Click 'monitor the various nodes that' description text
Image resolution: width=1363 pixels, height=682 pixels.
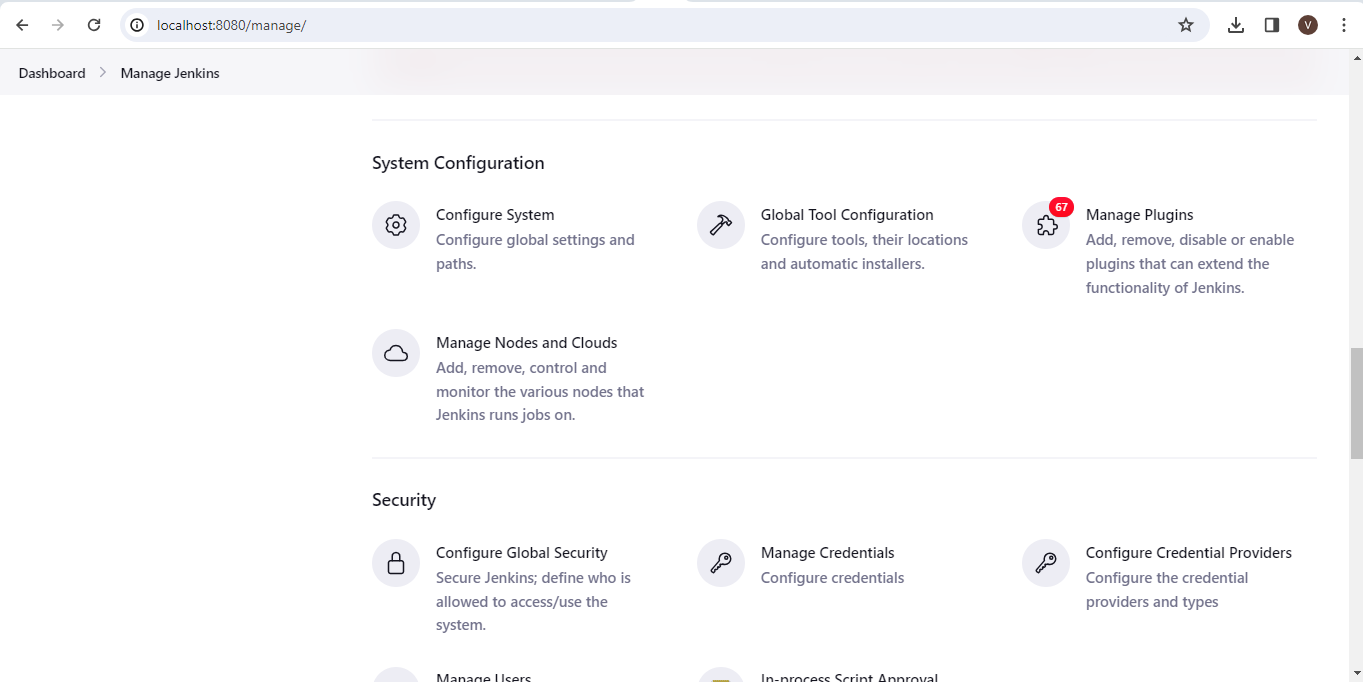click(540, 392)
